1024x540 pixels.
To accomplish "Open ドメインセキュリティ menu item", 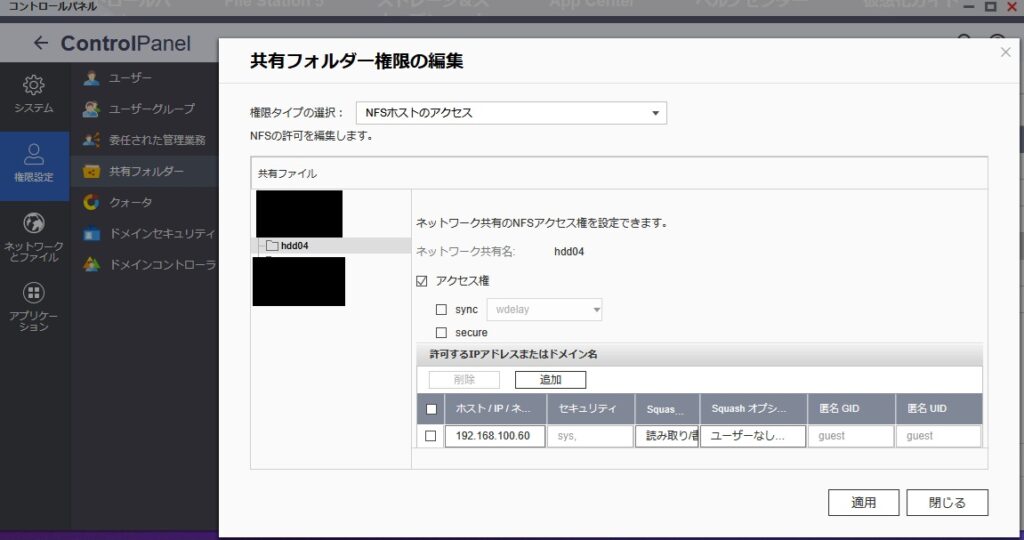I will pyautogui.click(x=161, y=234).
